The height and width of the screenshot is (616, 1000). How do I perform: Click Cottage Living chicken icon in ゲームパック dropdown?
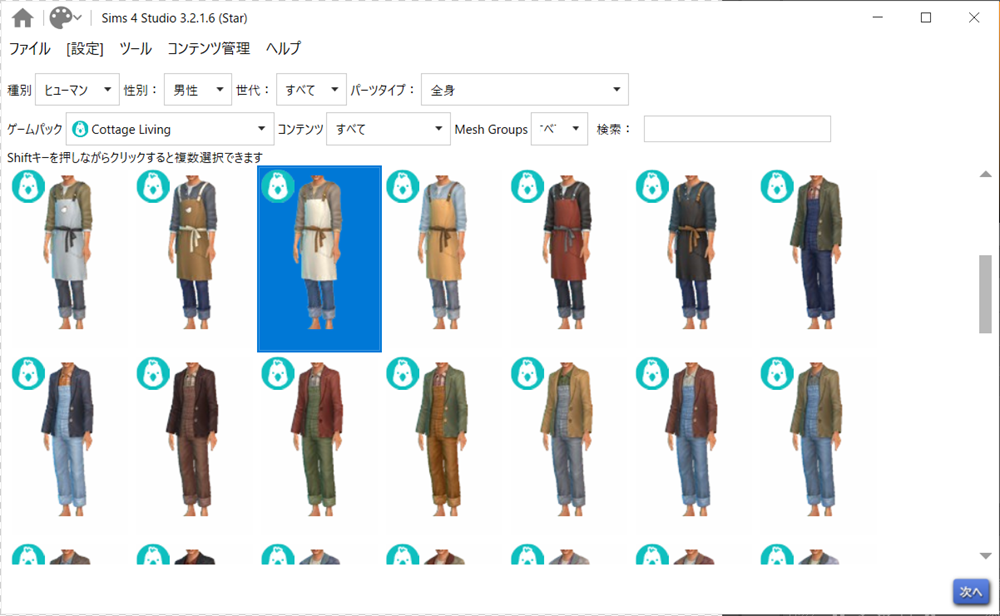[x=80, y=129]
